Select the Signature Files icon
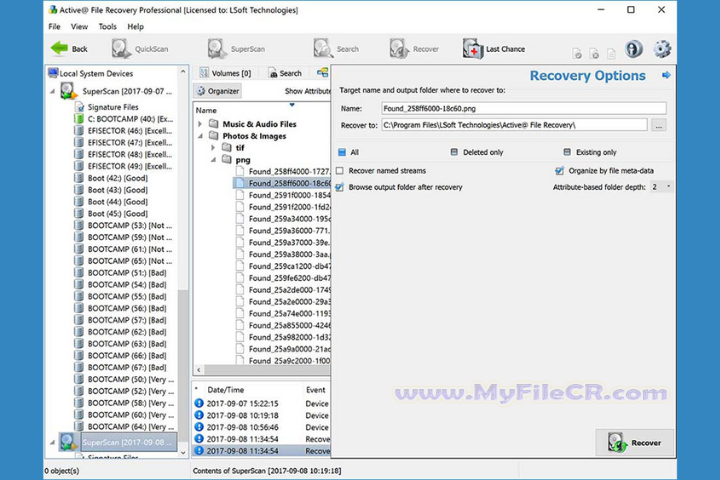 click(79, 107)
